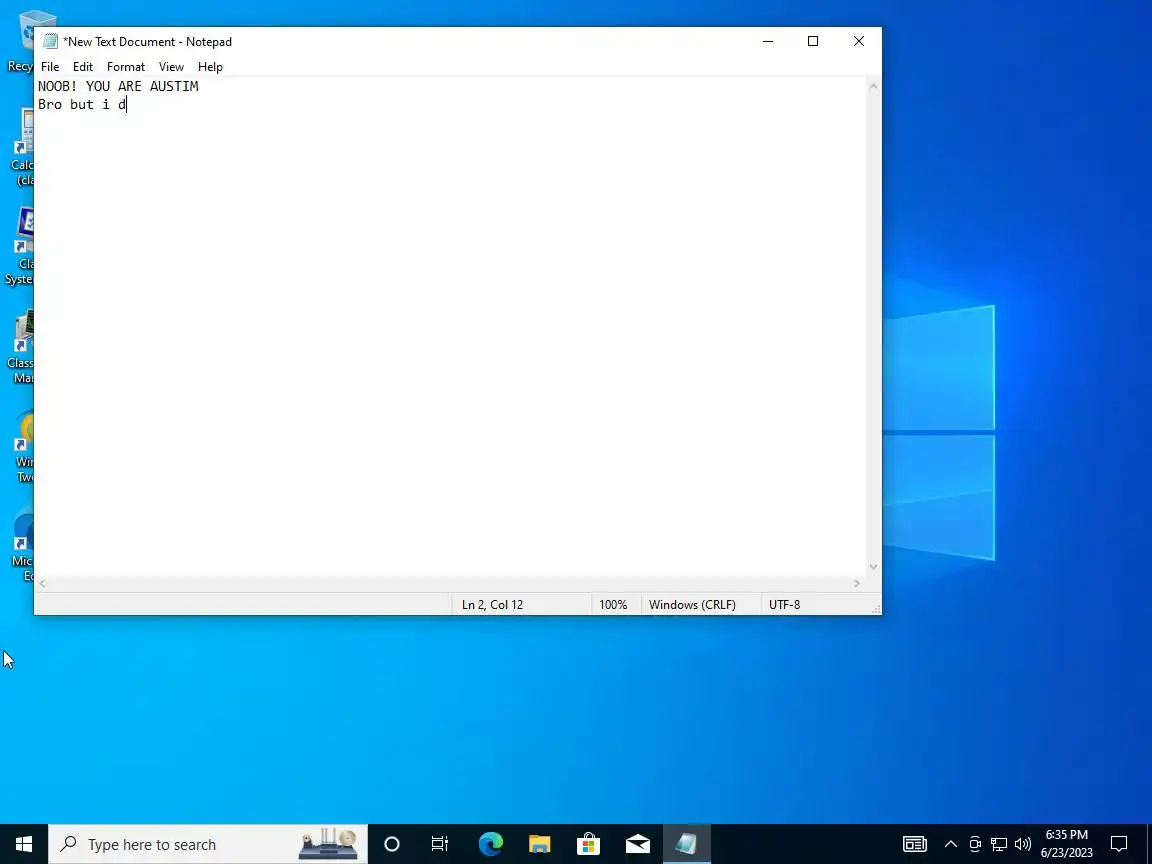Launch Microsoft Edge from the taskbar
Image resolution: width=1152 pixels, height=864 pixels.
click(x=490, y=844)
